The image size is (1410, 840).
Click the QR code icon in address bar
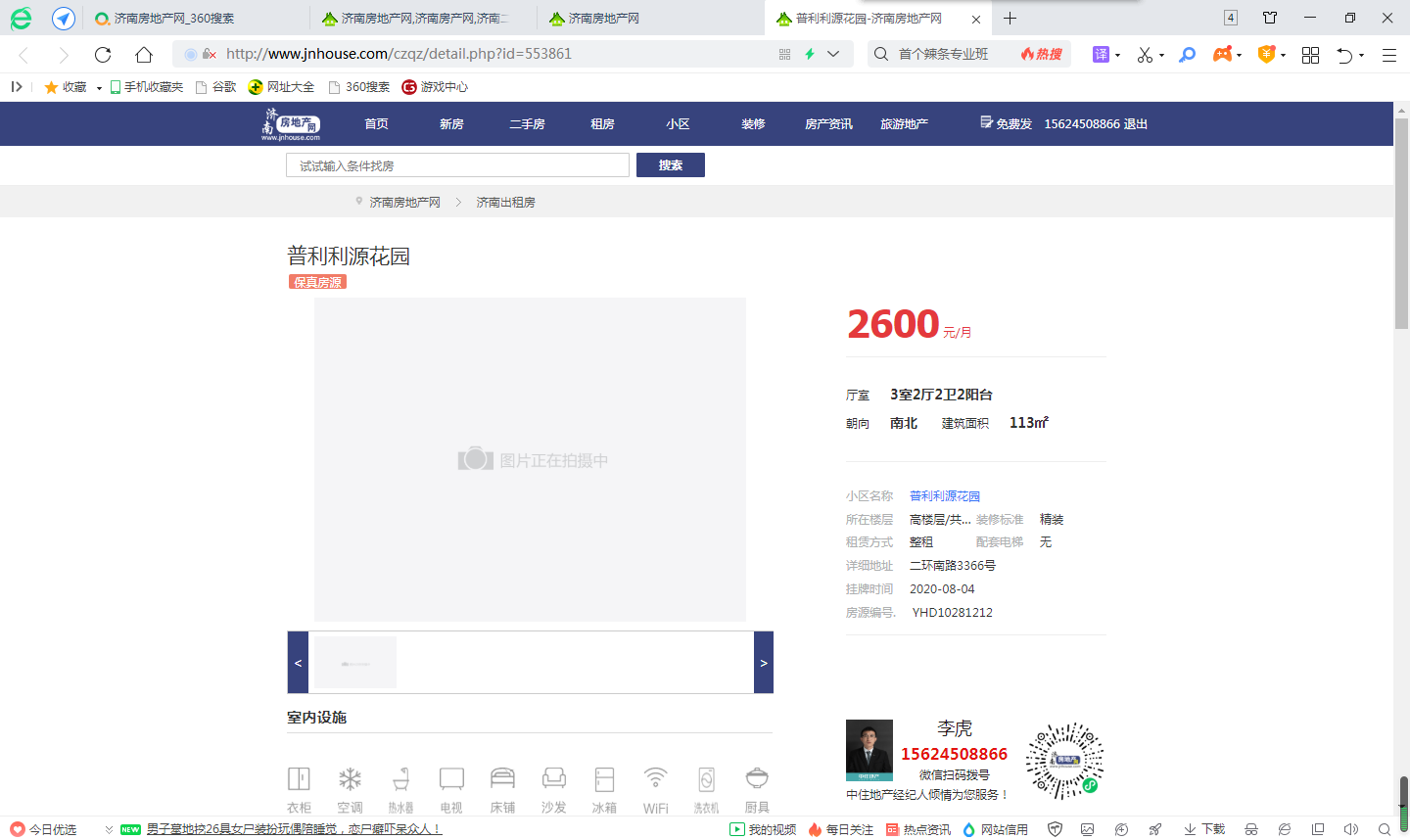[x=784, y=55]
